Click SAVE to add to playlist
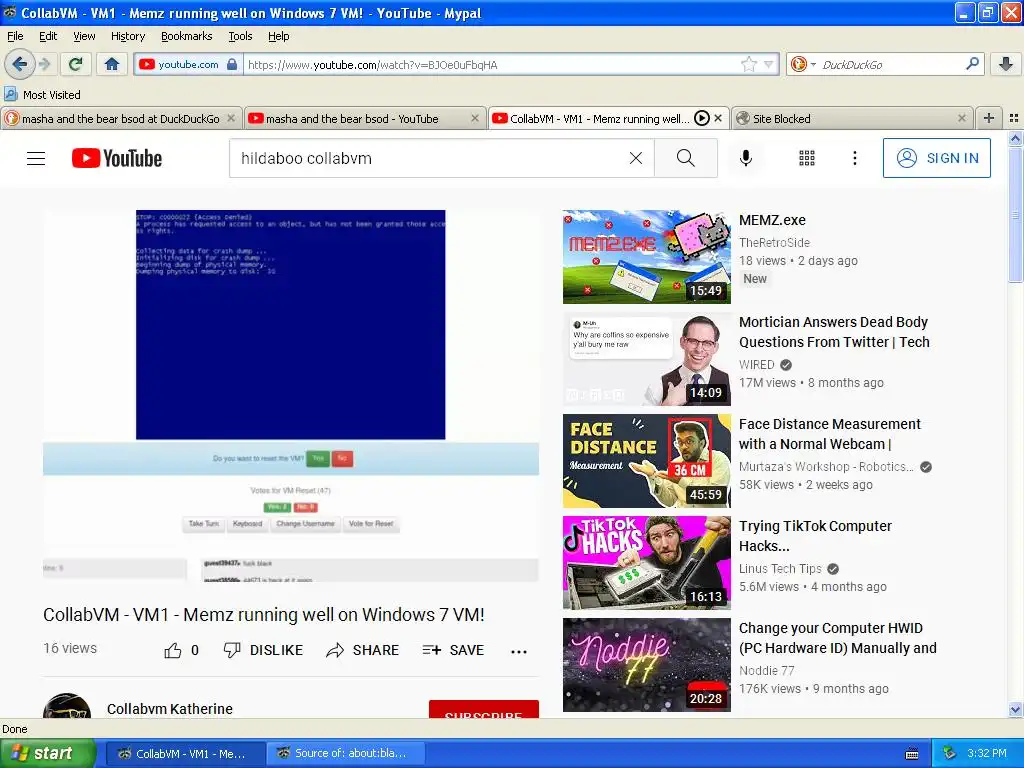 pos(453,650)
